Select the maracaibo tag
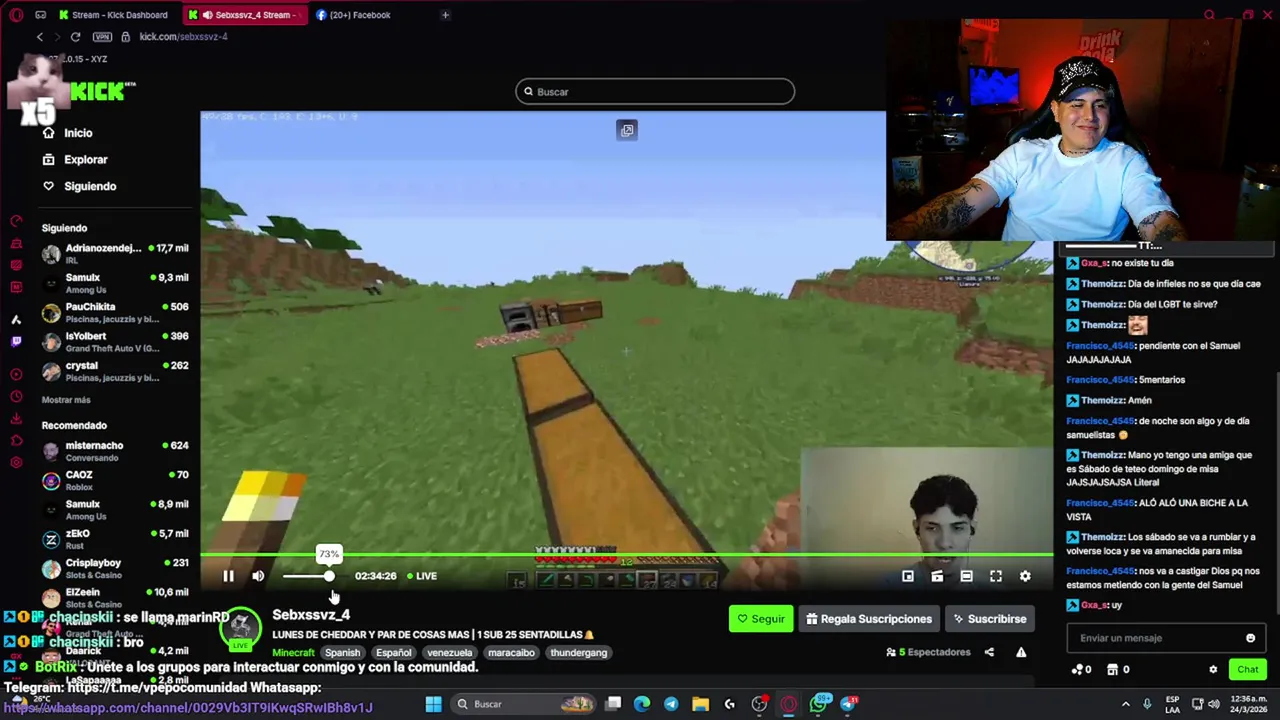 click(511, 653)
